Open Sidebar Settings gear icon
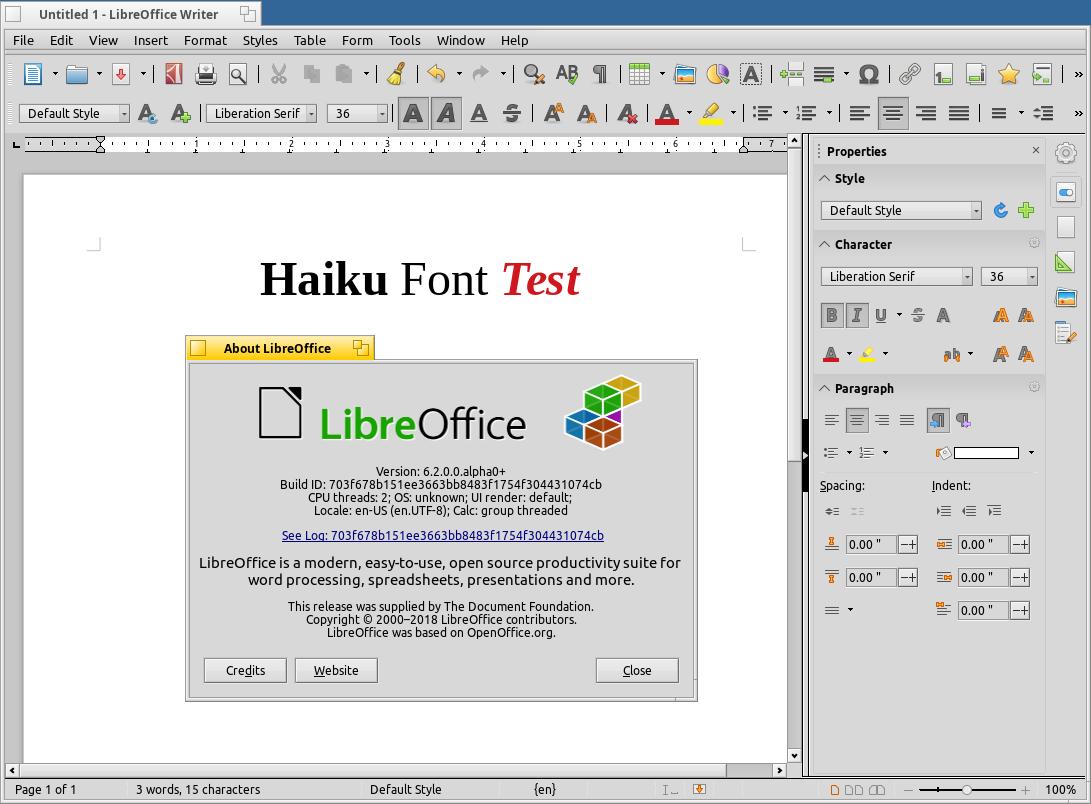 [1066, 152]
